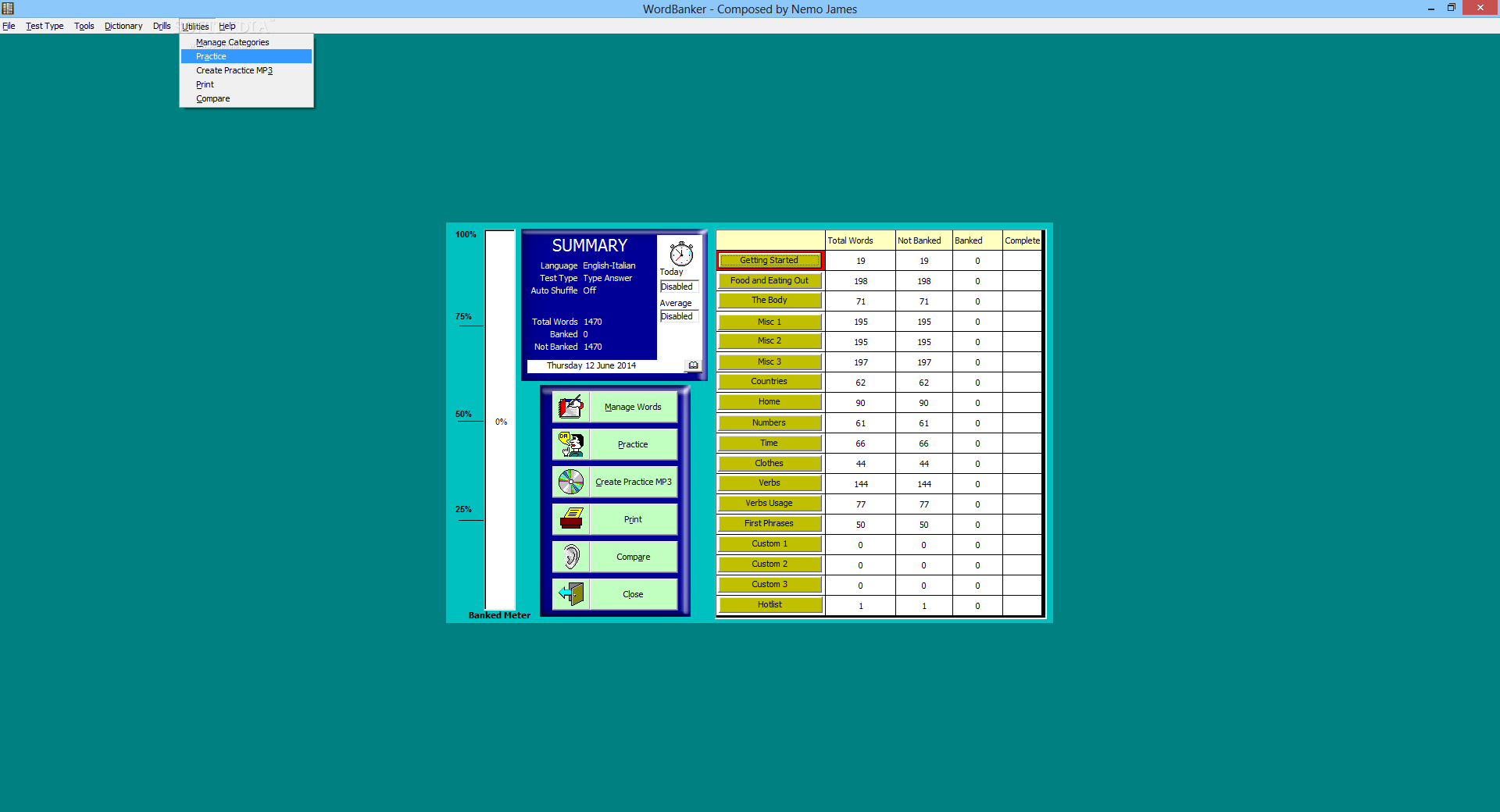1500x812 pixels.
Task: Choose Practice in the Utilities dropdown menu
Action: [x=246, y=56]
